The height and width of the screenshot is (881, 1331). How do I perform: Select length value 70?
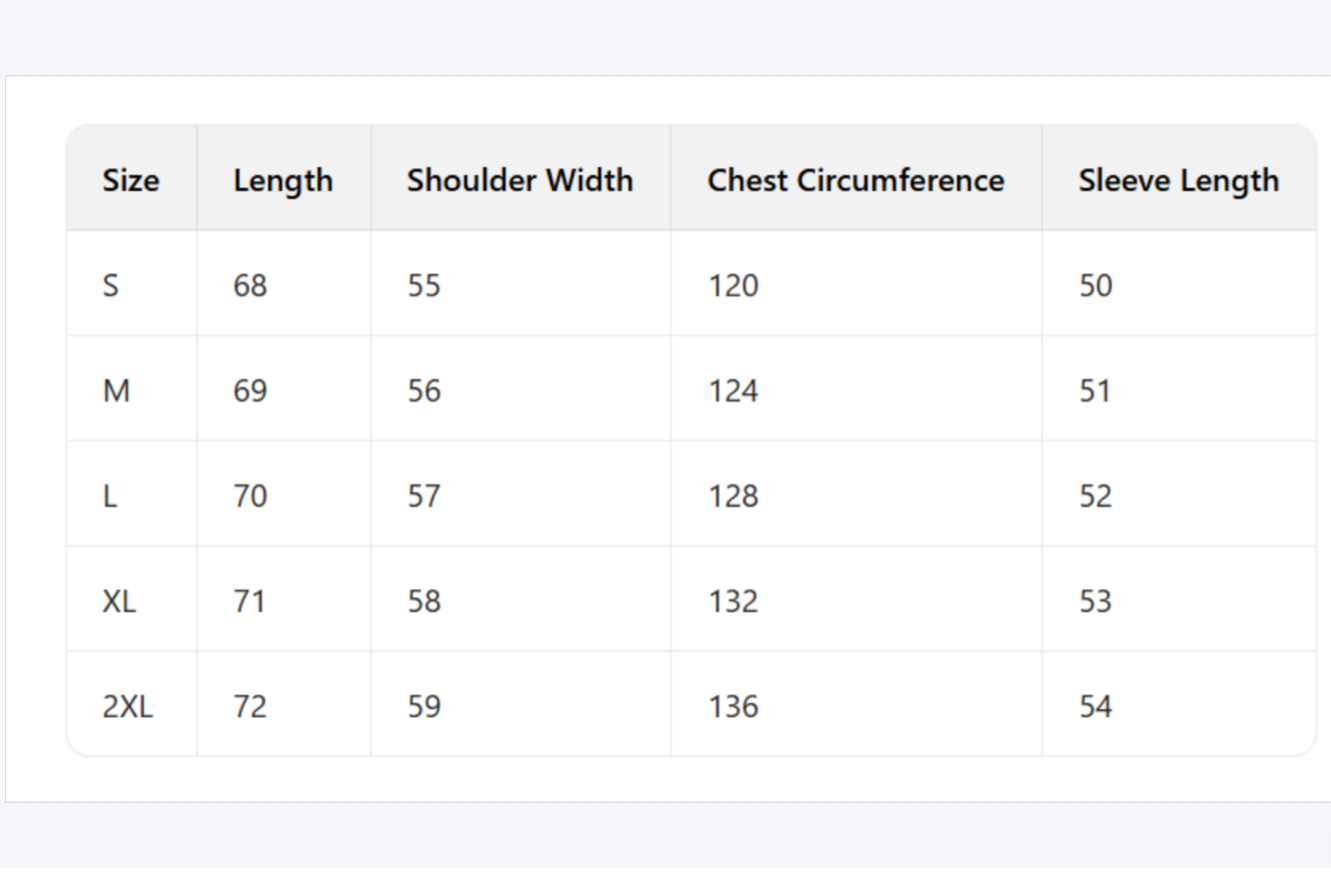pyautogui.click(x=250, y=496)
